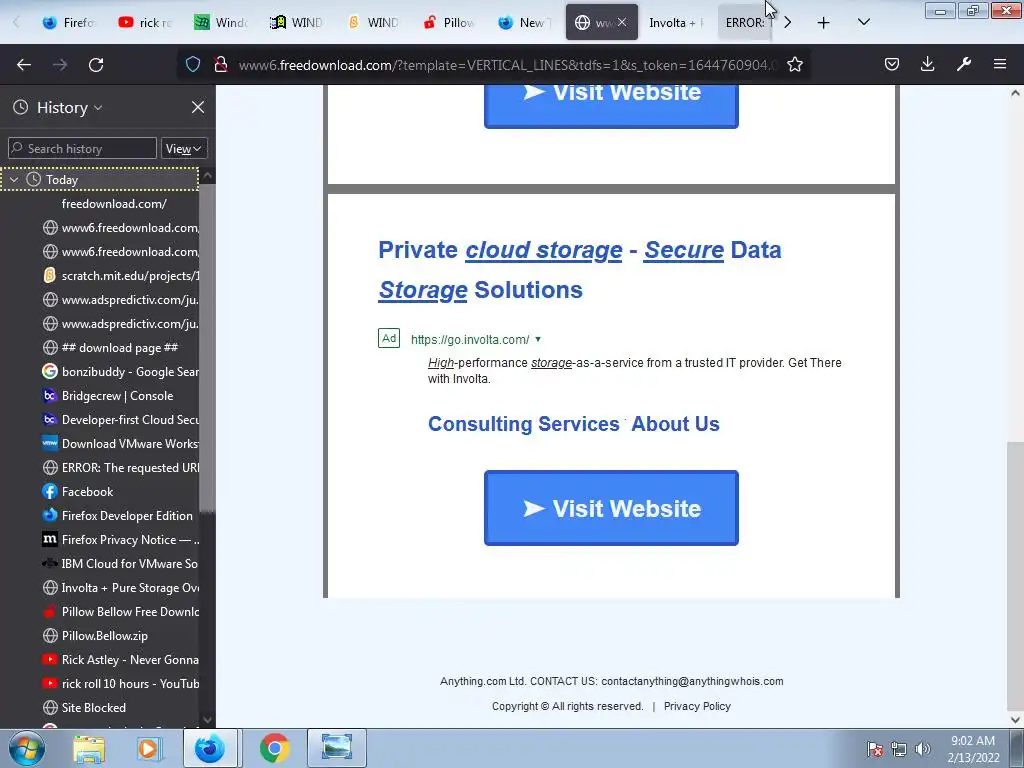
Task: Switch to the Pillow tab
Action: click(448, 22)
